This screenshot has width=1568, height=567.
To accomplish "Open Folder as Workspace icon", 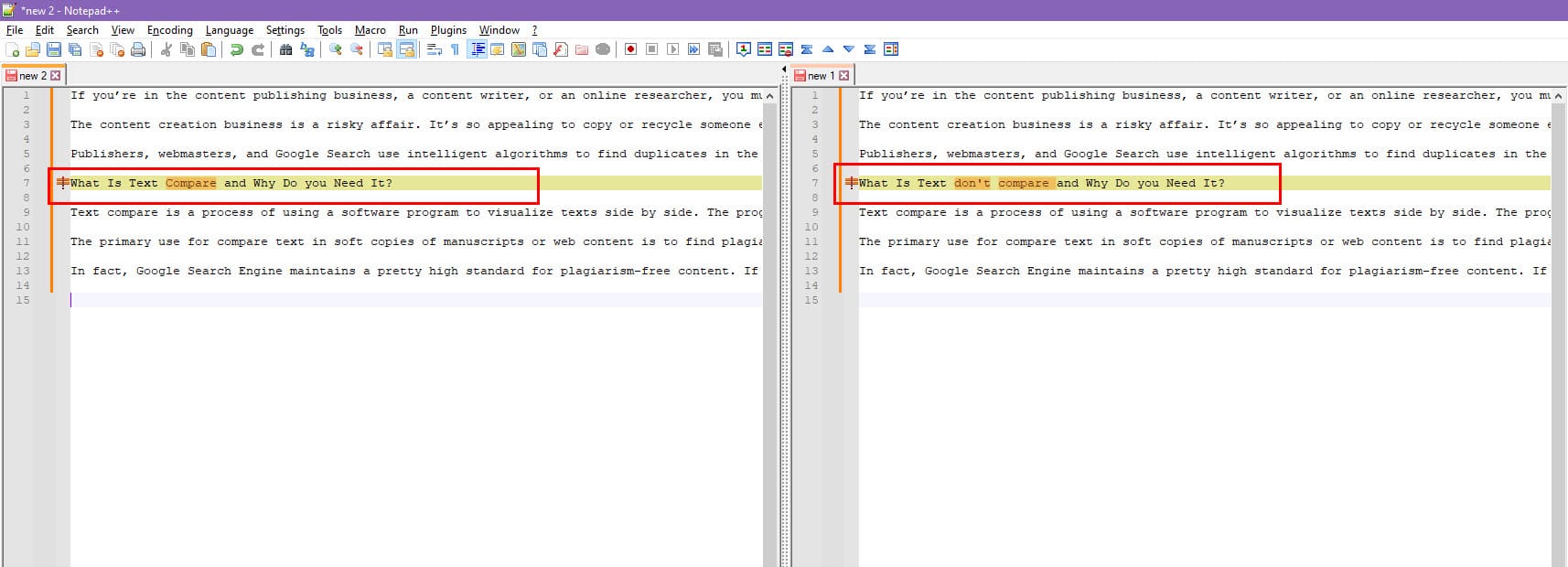I will pyautogui.click(x=581, y=49).
